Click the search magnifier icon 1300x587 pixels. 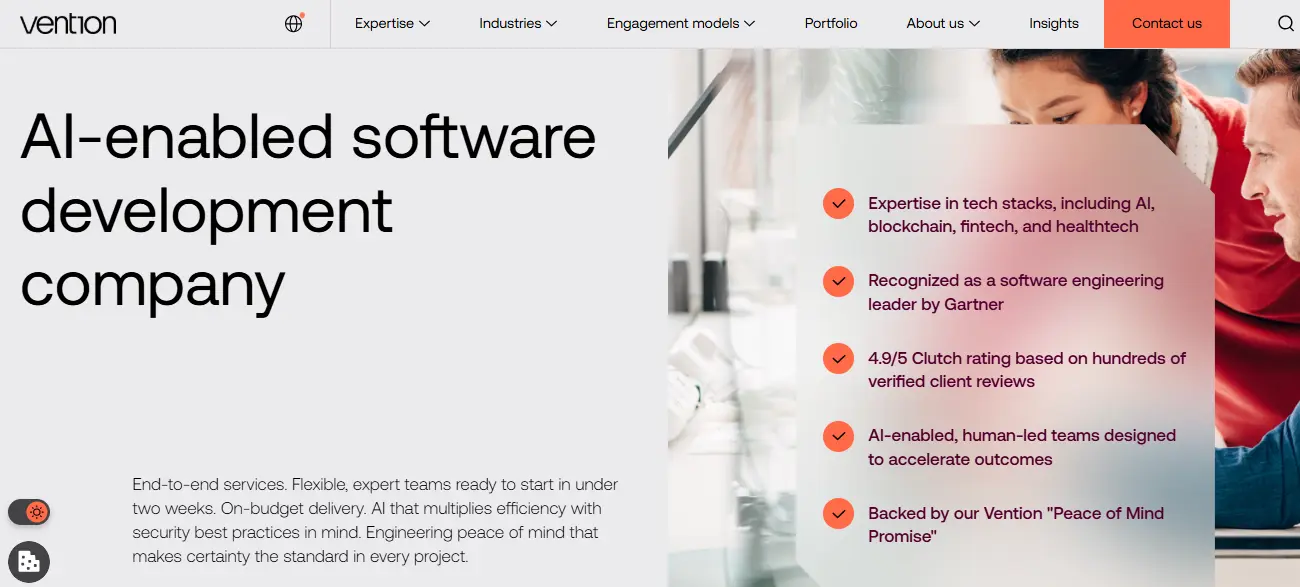coord(1286,24)
